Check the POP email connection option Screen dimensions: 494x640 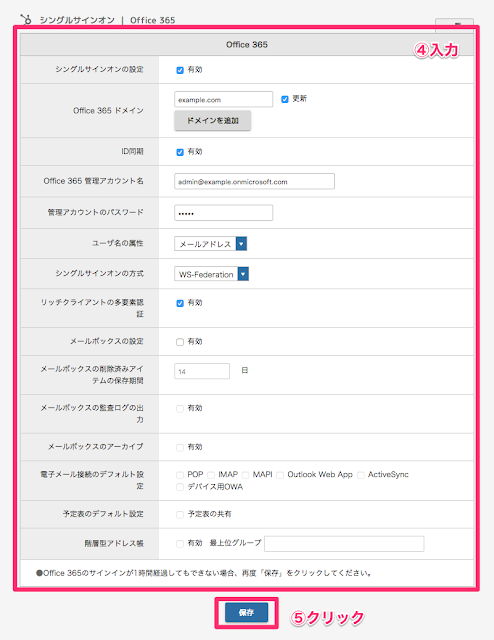click(x=180, y=475)
